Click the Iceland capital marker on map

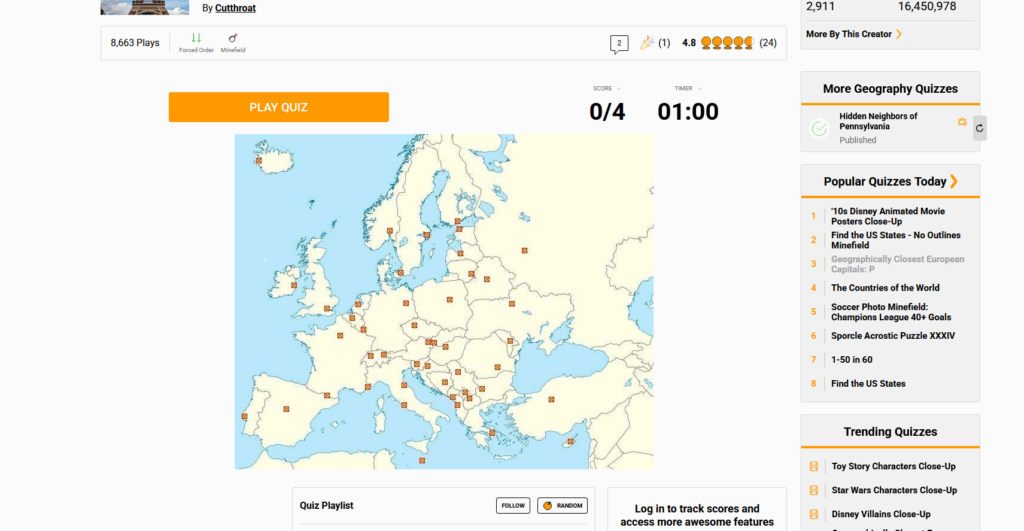258,160
